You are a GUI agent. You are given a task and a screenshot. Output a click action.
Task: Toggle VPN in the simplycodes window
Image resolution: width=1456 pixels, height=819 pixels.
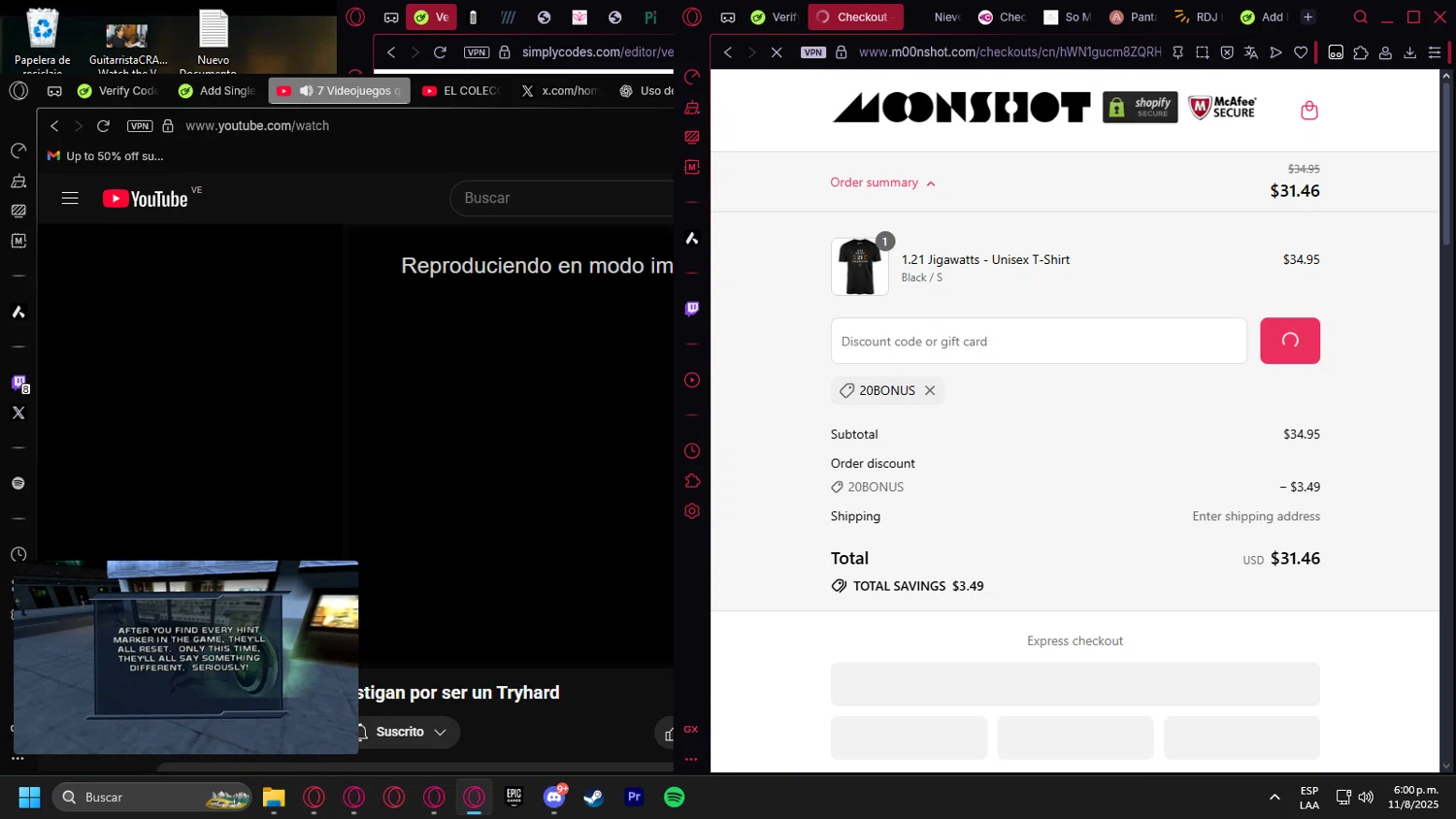pos(477,52)
